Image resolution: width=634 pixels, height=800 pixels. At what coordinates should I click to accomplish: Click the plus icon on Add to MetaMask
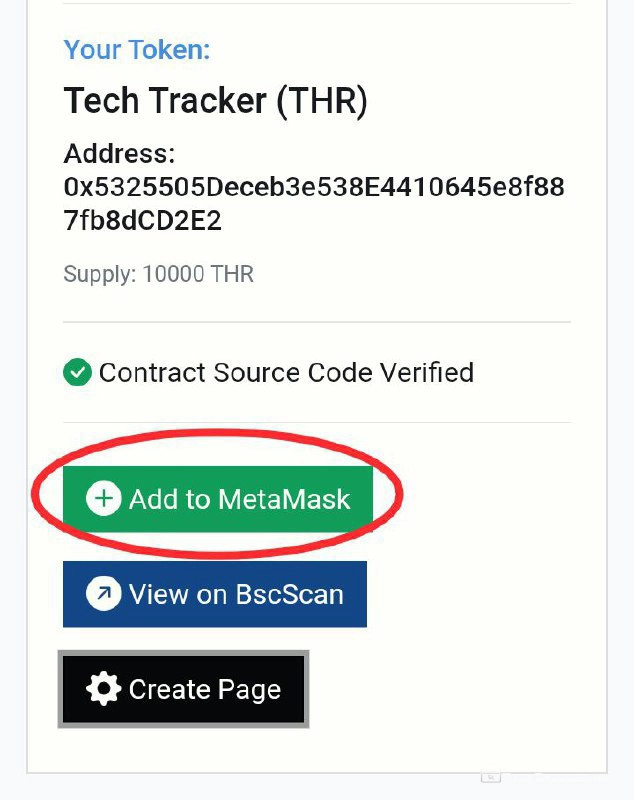click(x=104, y=498)
